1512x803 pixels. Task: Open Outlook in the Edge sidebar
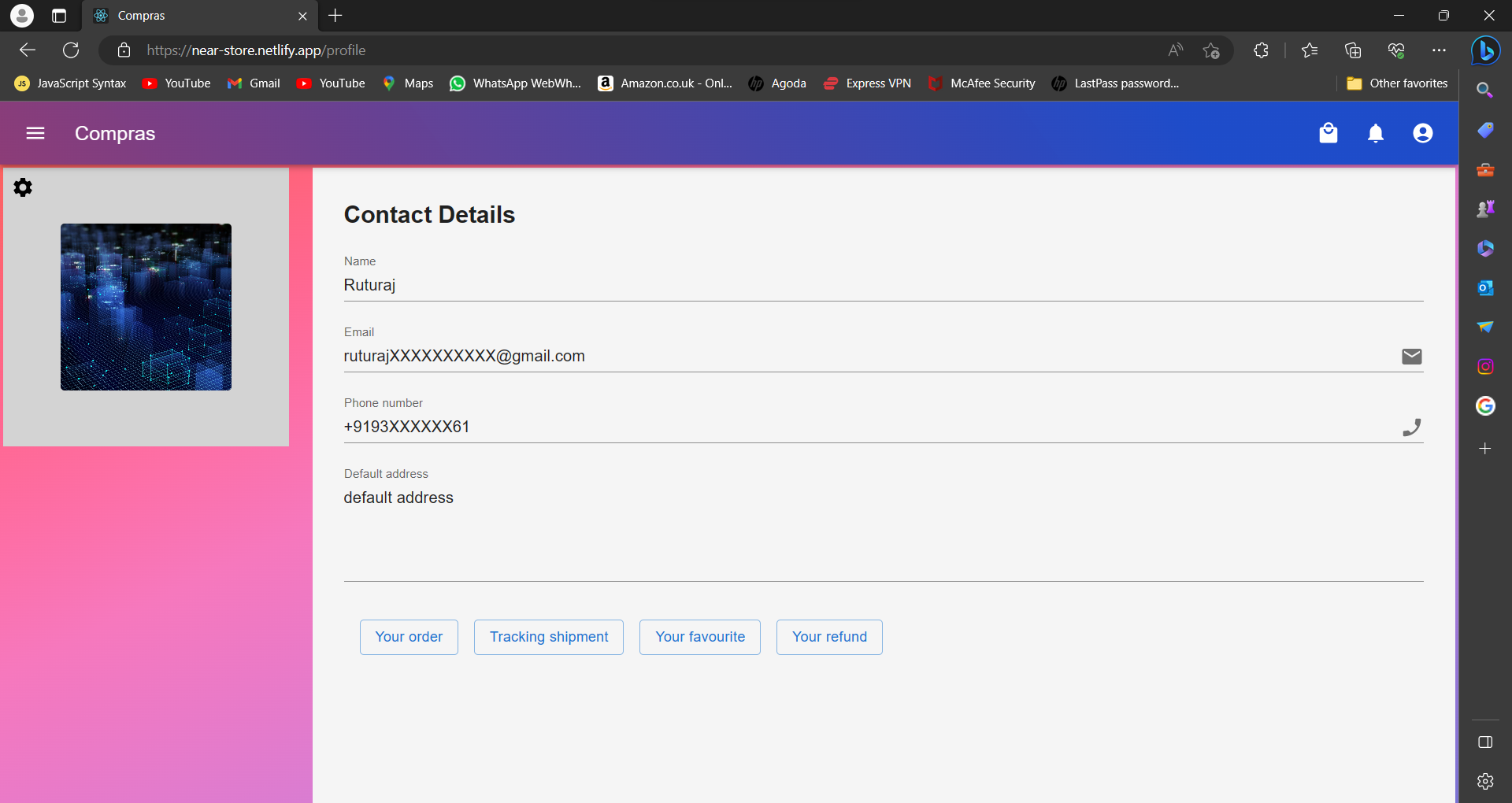point(1486,288)
